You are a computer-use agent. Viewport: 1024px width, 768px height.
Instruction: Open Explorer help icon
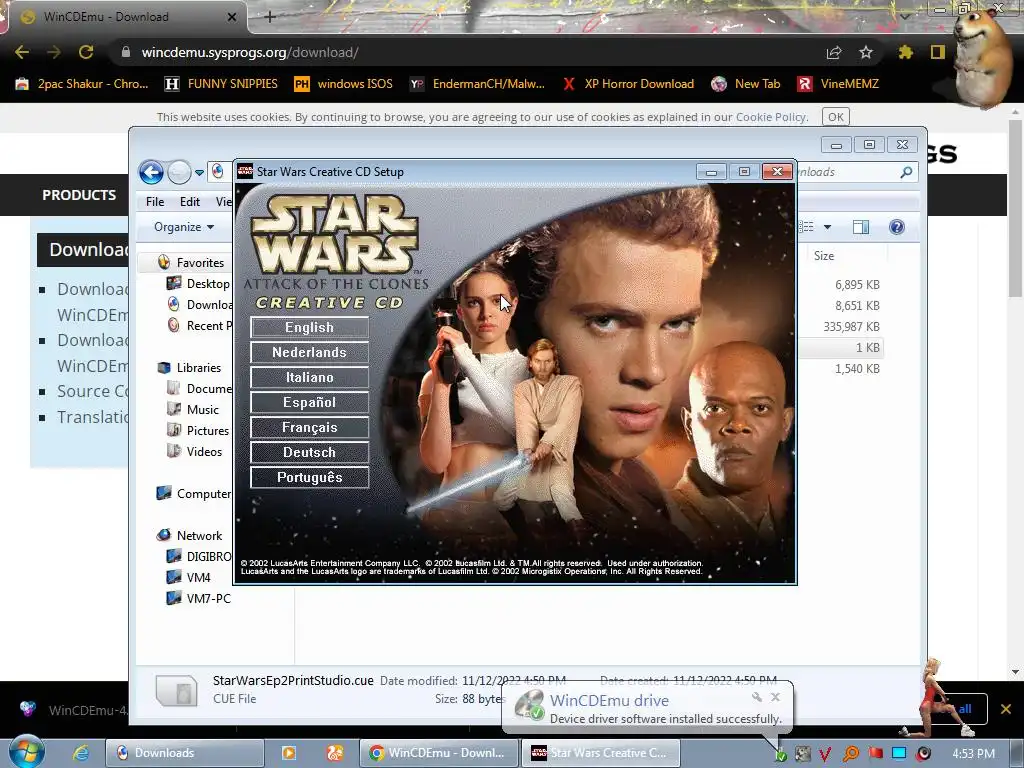[897, 227]
